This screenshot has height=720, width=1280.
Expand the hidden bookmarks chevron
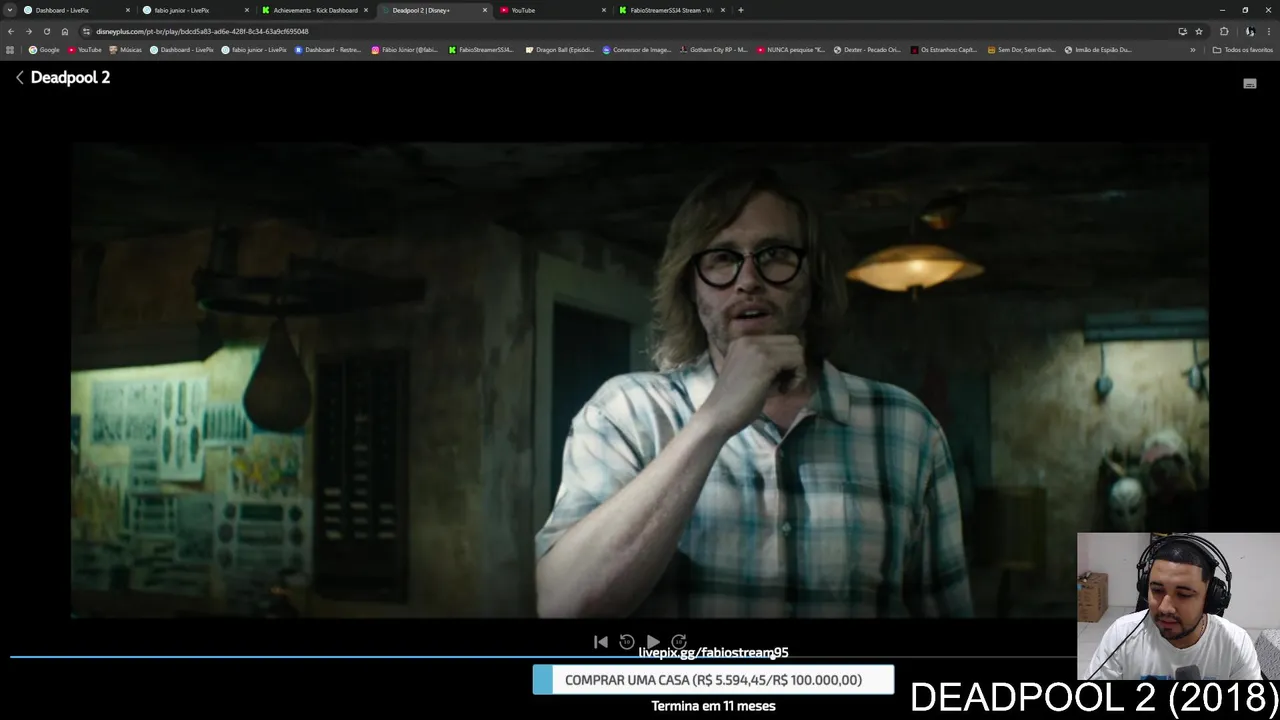1192,50
